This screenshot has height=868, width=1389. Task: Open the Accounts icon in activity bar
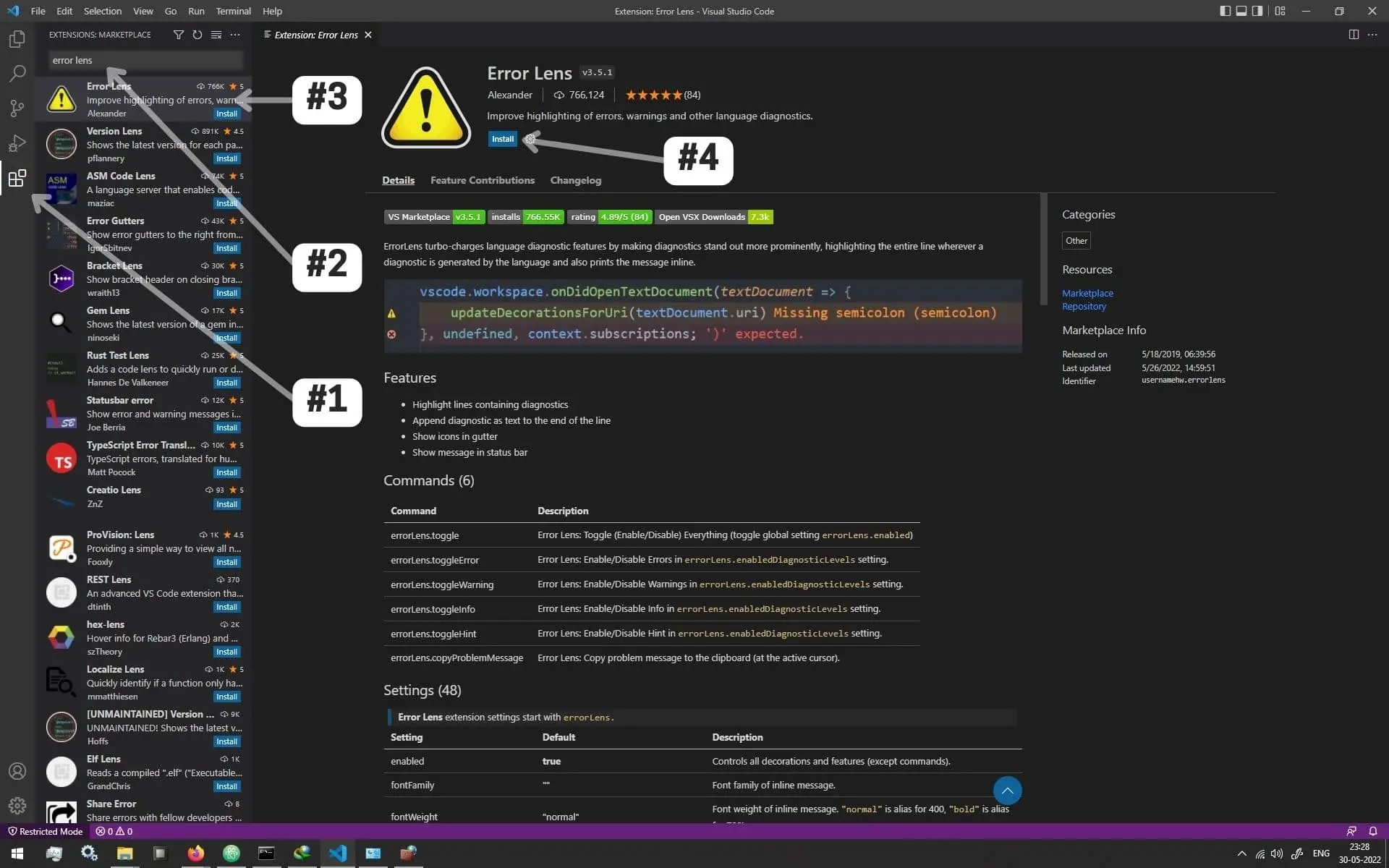point(17,771)
